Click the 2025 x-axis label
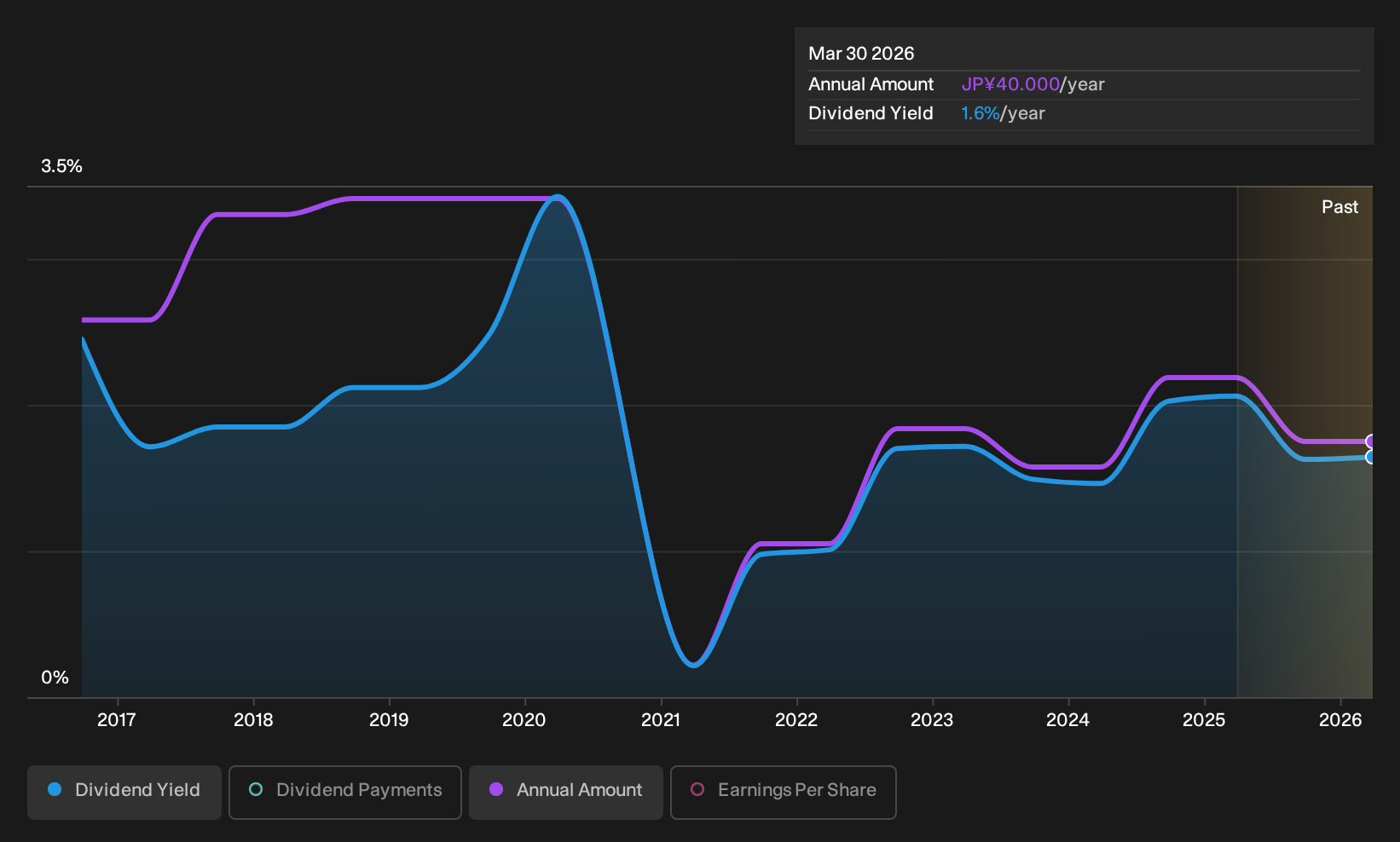The image size is (1400, 842). [x=1204, y=720]
